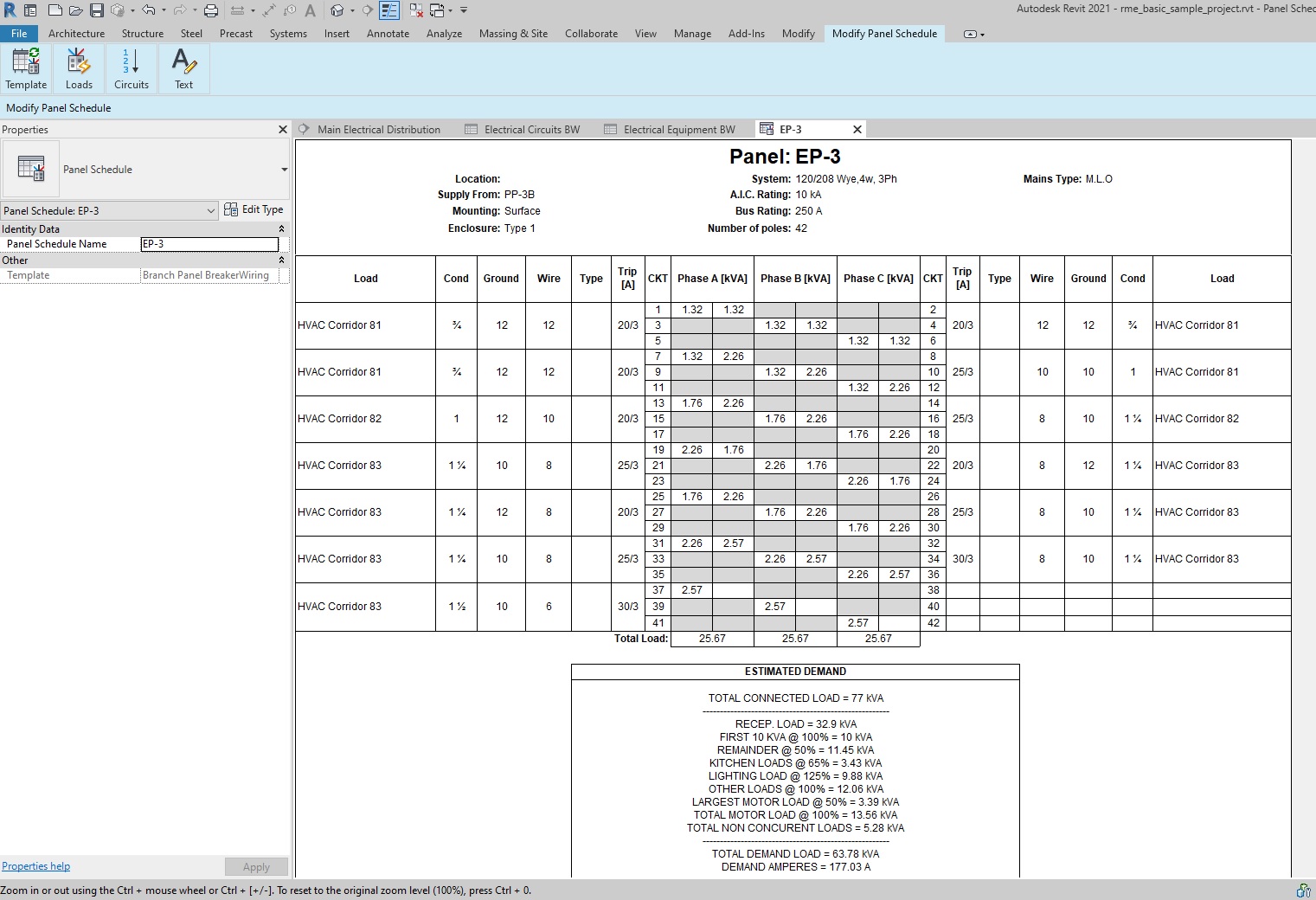
Task: Open the Analyze ribbon tab
Action: click(x=444, y=34)
